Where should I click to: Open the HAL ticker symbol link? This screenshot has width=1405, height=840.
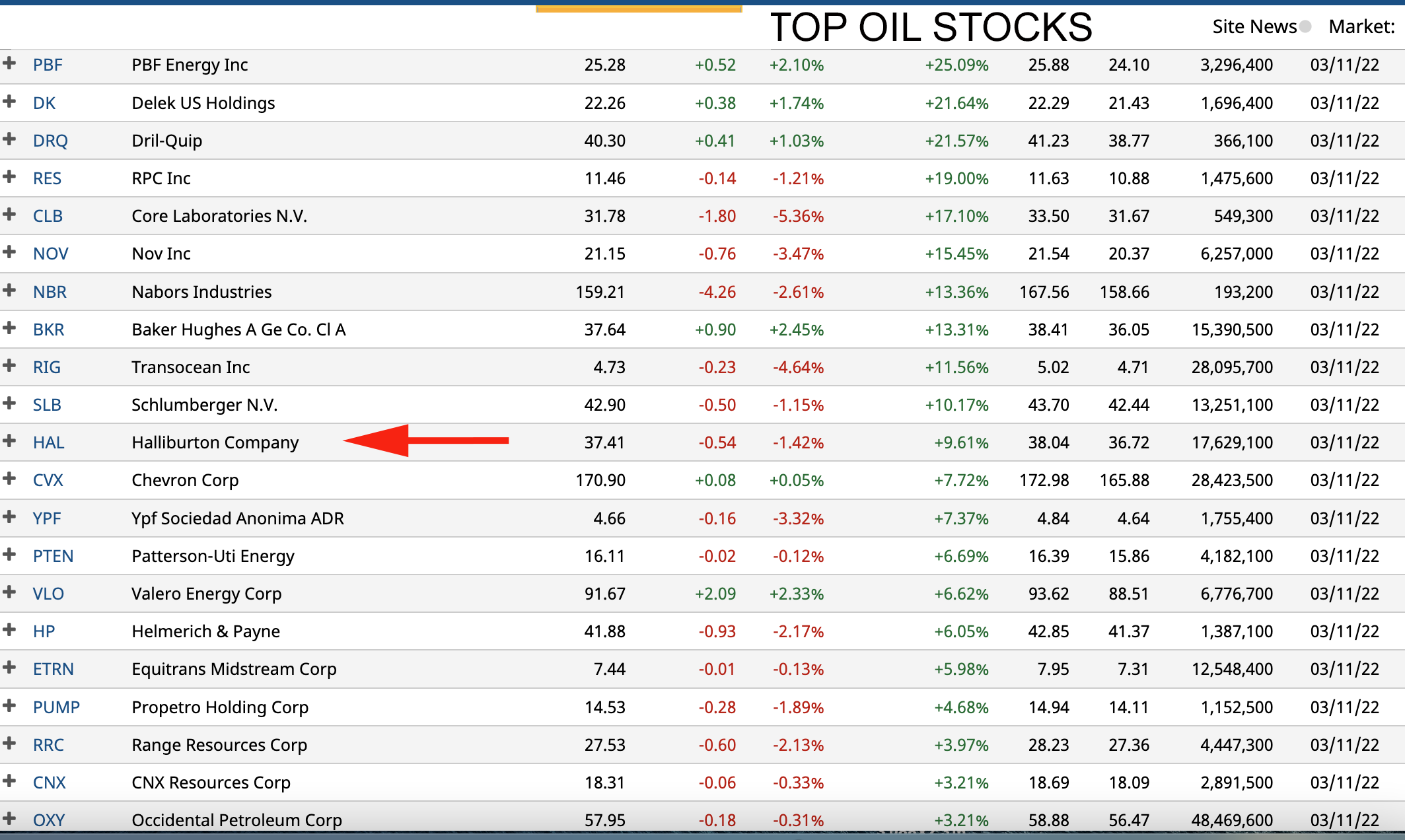(48, 442)
